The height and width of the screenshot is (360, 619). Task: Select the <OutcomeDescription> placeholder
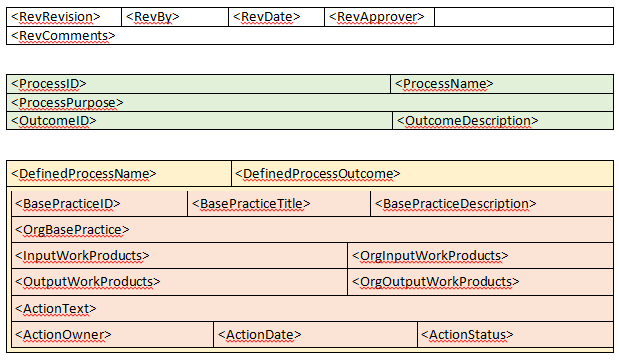click(503, 121)
